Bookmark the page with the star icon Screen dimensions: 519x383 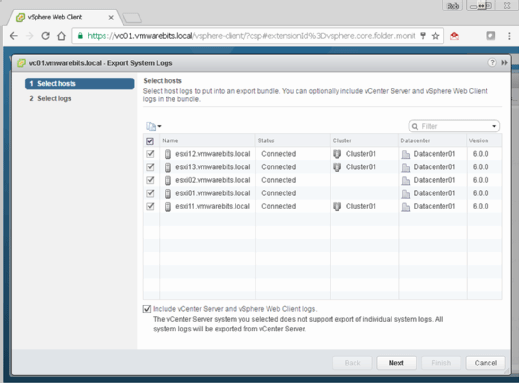(435, 36)
